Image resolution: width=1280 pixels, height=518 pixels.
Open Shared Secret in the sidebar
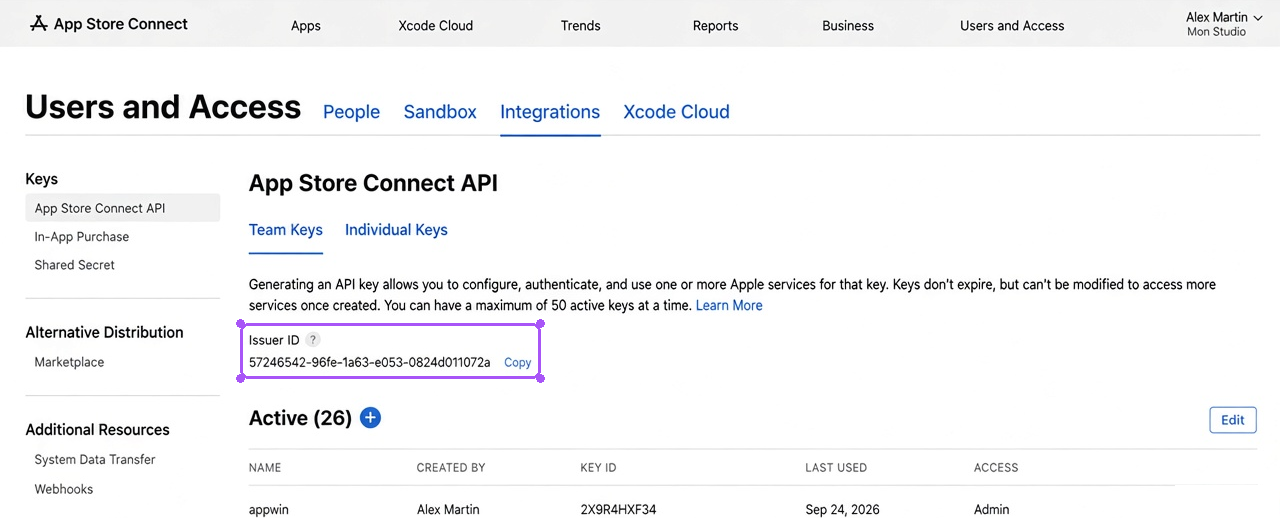[75, 265]
